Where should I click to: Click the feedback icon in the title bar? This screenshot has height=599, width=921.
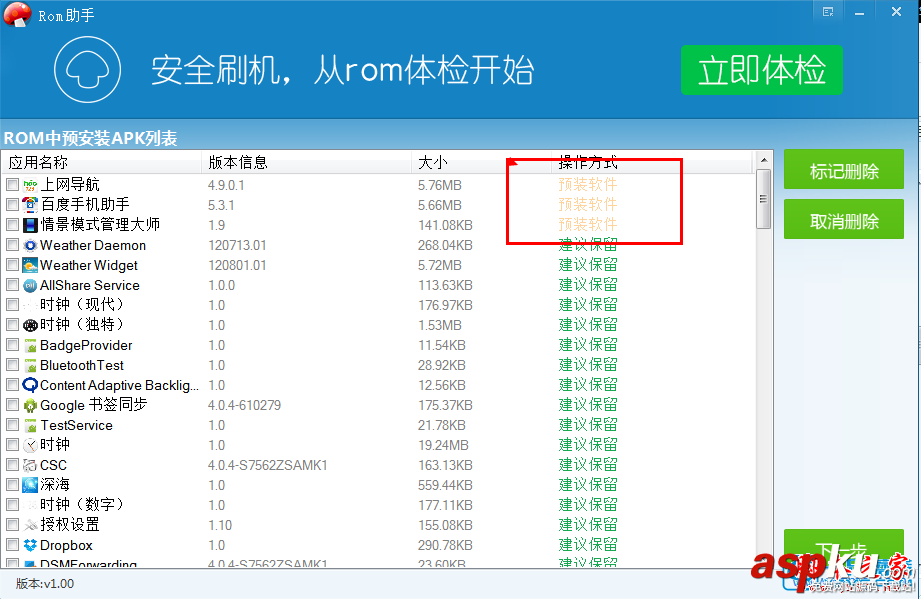pos(827,11)
